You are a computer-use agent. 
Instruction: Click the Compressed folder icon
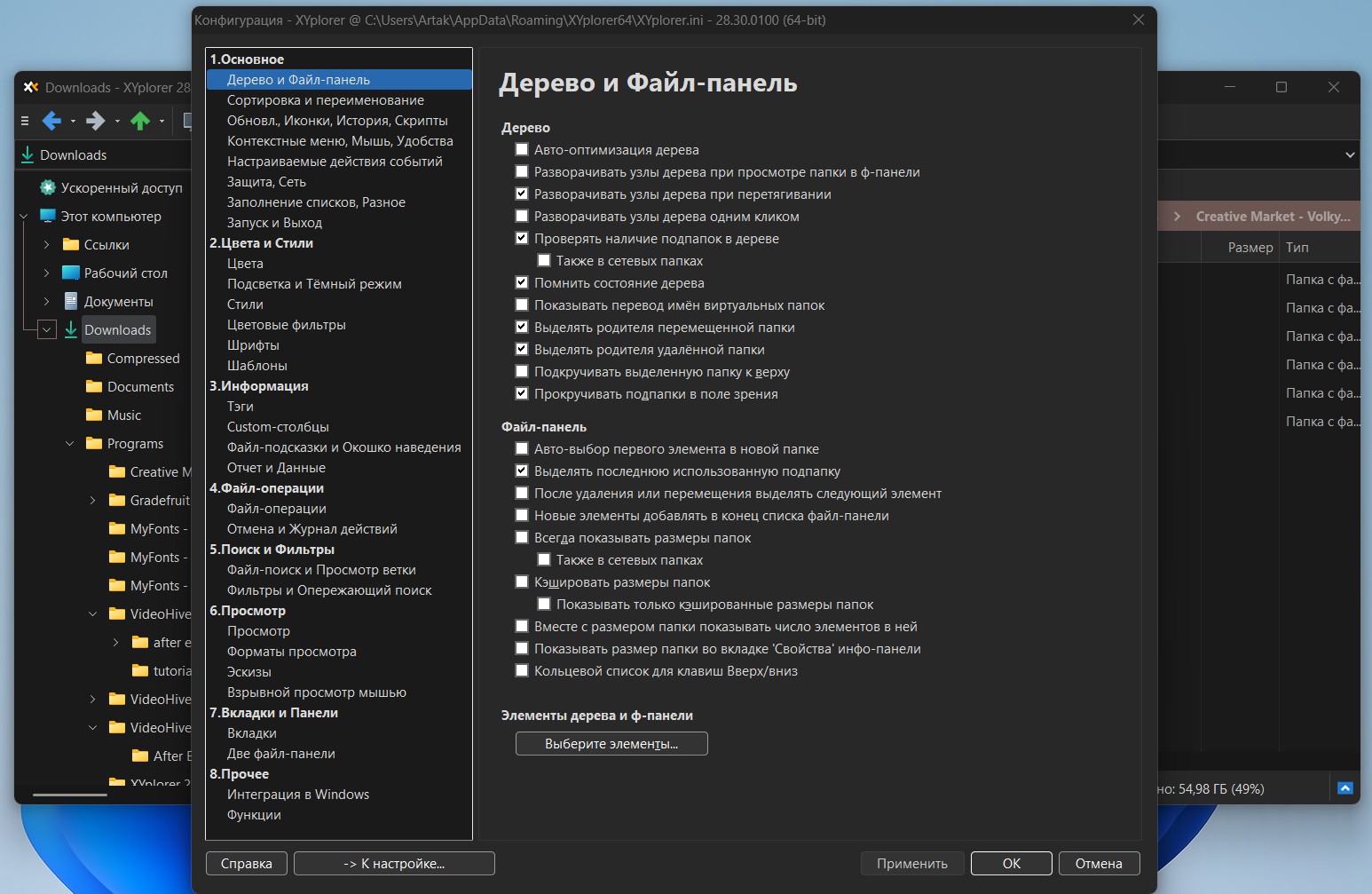(x=94, y=358)
